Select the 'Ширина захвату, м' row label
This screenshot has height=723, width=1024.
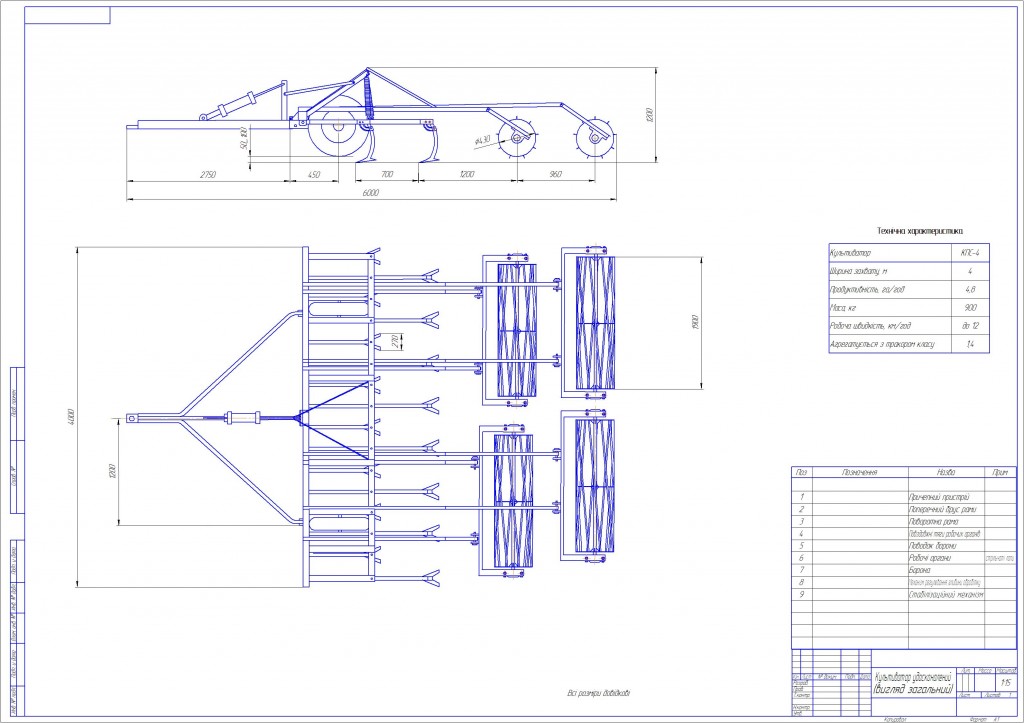859,271
